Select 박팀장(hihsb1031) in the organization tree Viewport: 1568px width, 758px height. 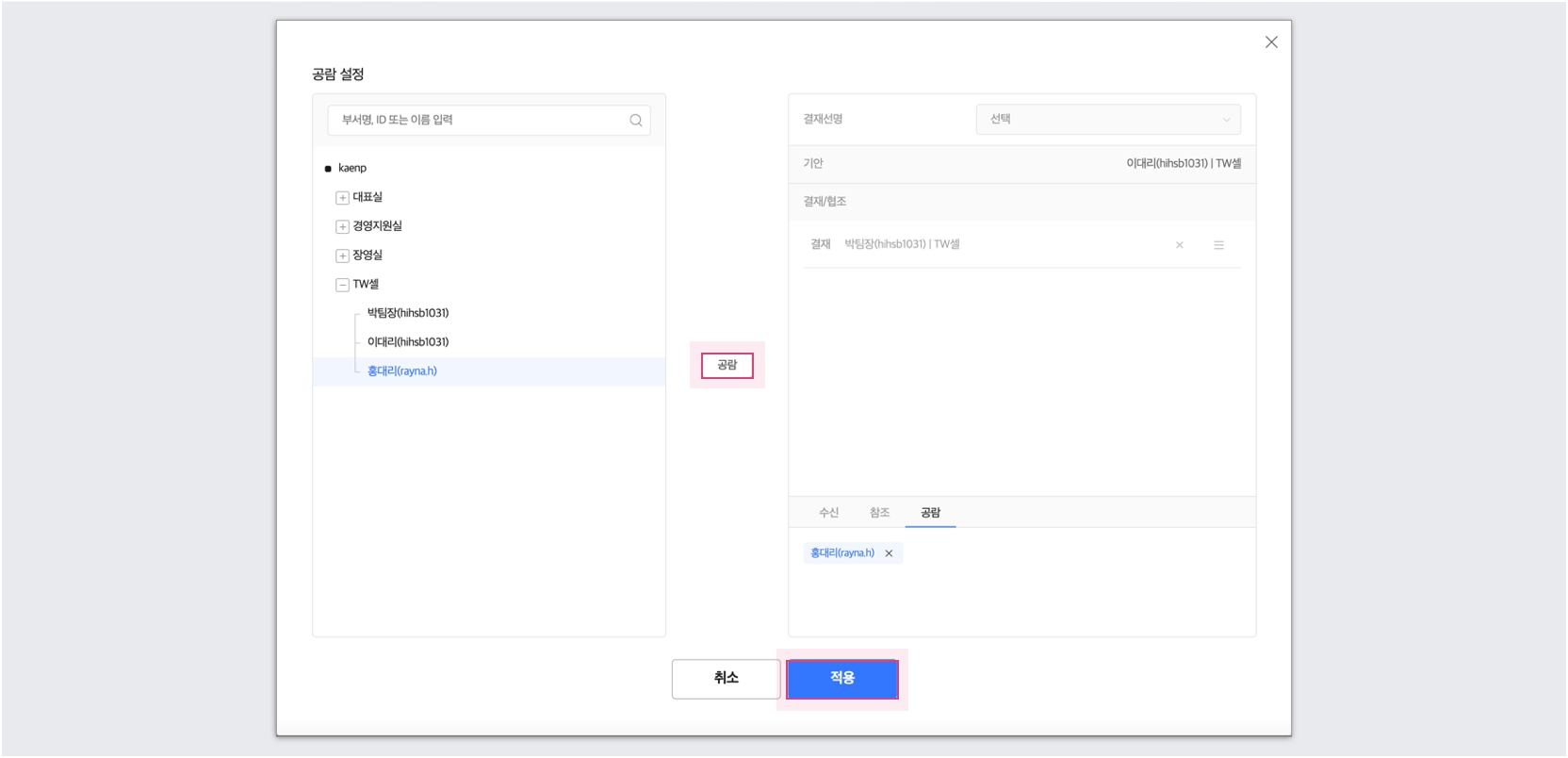[408, 313]
